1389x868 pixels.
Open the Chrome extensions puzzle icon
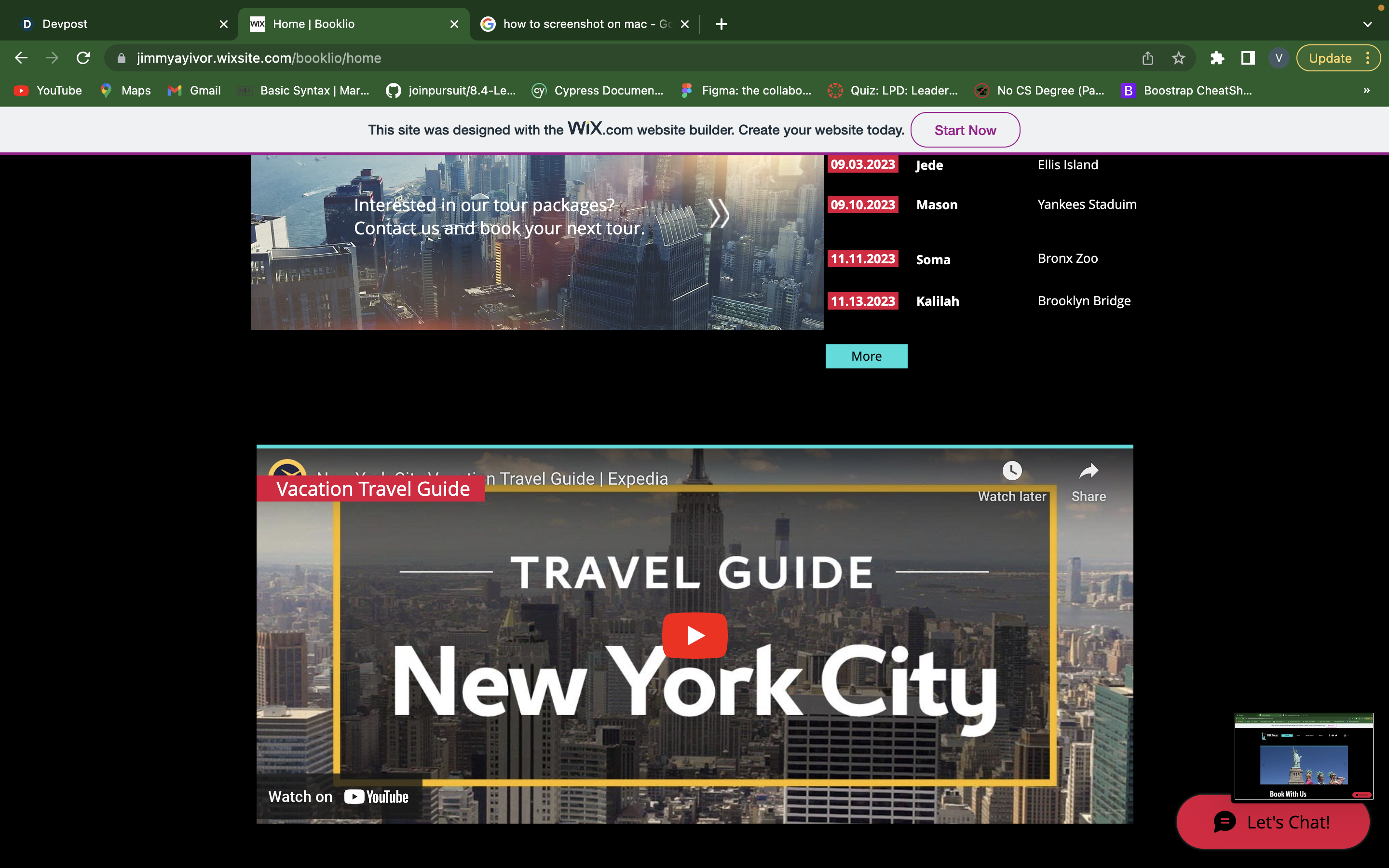pyautogui.click(x=1217, y=58)
